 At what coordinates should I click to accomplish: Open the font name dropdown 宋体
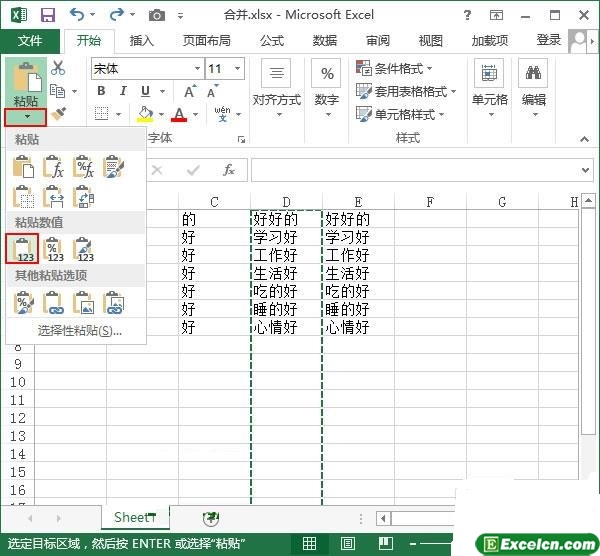197,69
